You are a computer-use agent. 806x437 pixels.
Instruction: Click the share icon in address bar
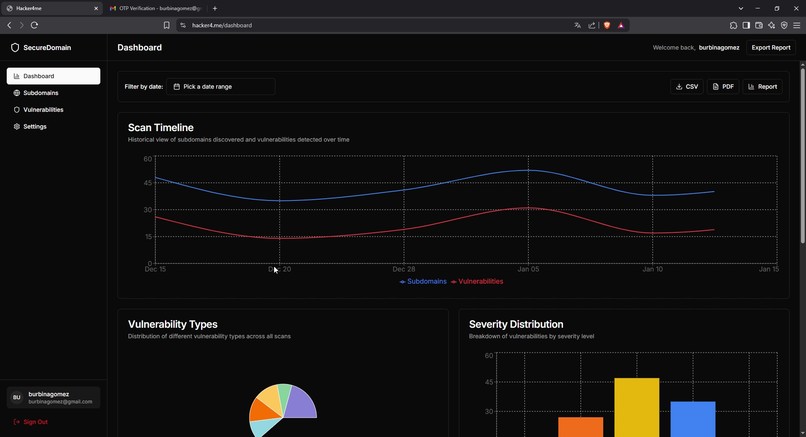(592, 25)
